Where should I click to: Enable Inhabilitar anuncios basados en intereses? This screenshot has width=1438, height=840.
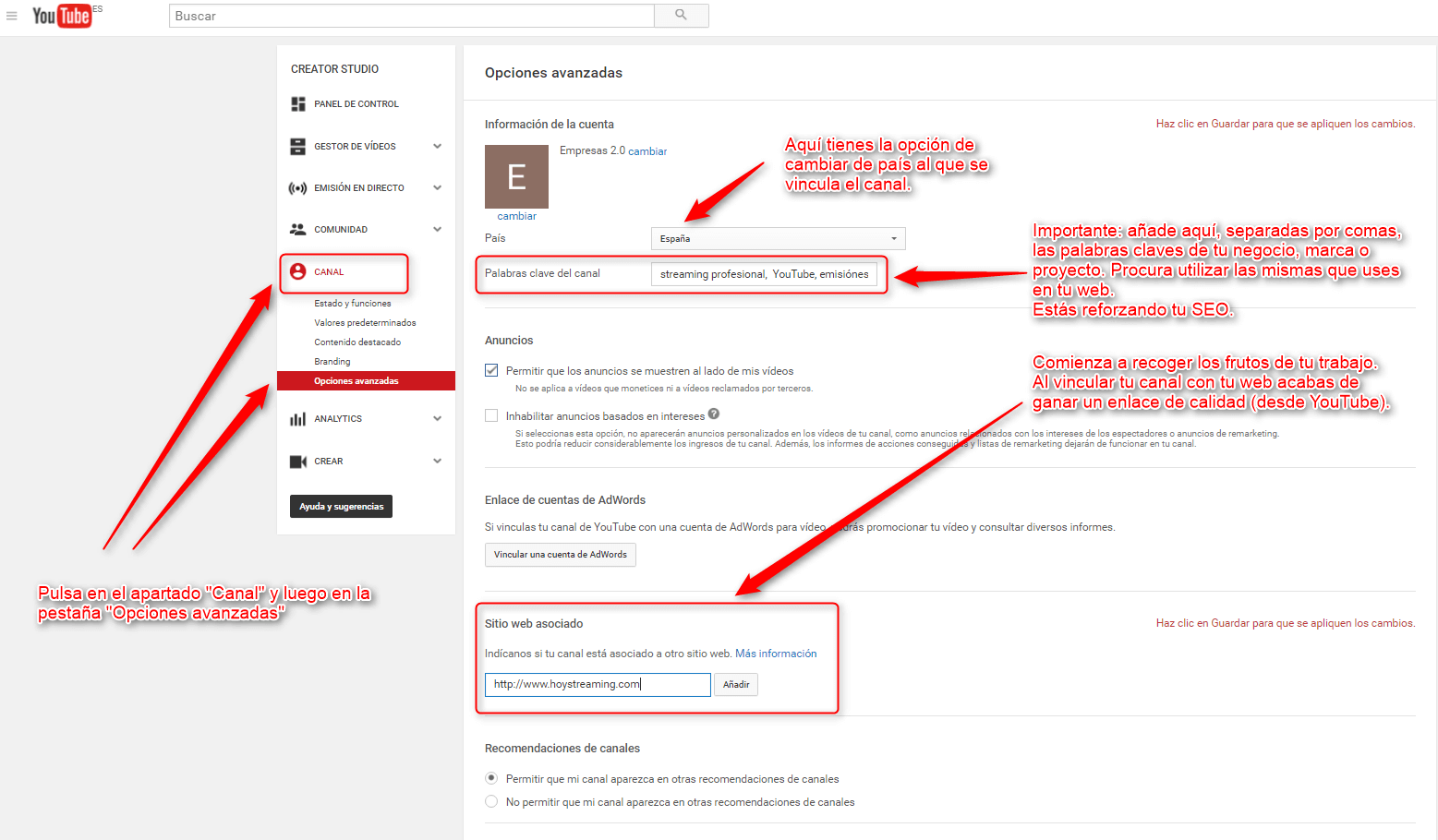tap(491, 415)
